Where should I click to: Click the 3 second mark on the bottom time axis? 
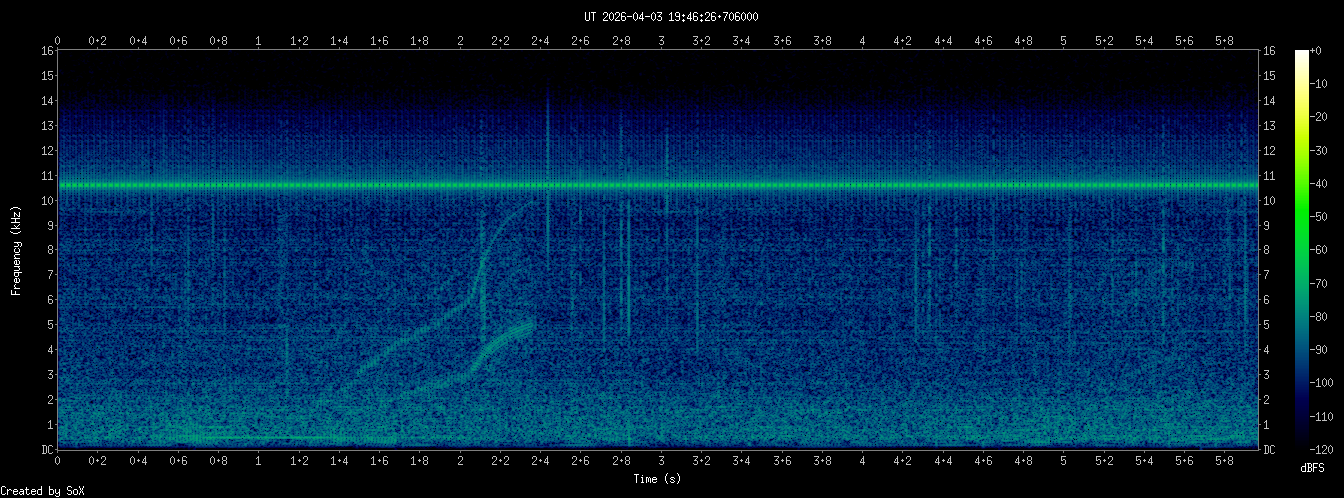pos(661,461)
